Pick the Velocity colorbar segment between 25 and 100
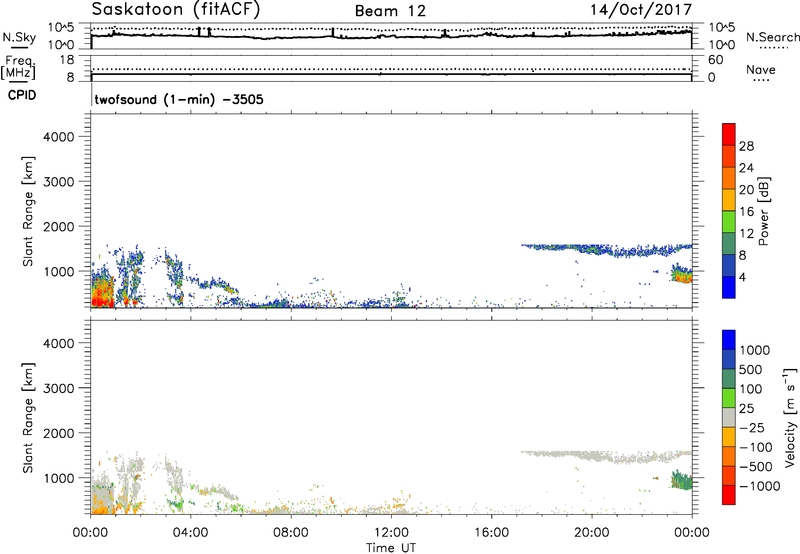Viewport: 800px width, 554px height. coord(729,398)
